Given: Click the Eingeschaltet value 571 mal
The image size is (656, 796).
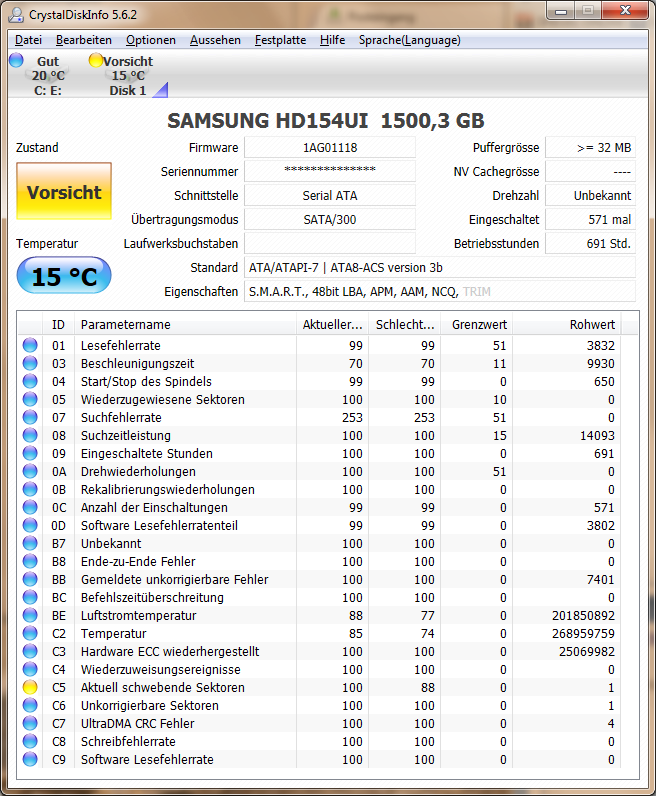Looking at the screenshot, I should click(591, 220).
